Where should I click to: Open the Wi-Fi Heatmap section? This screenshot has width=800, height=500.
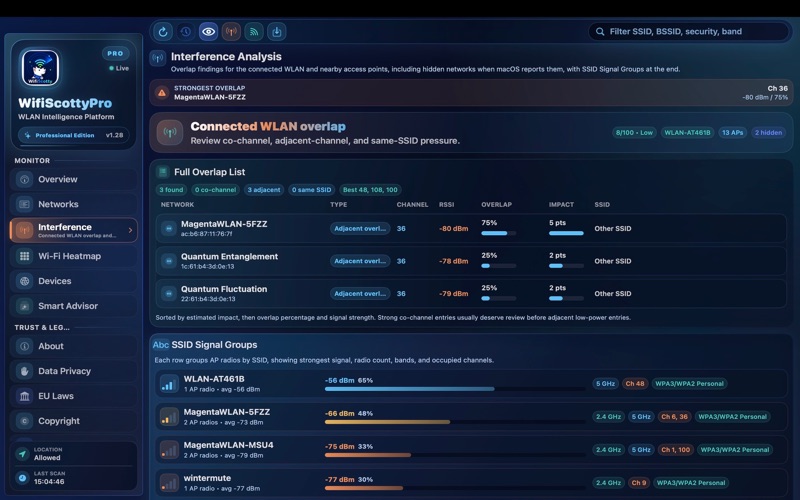click(x=73, y=256)
